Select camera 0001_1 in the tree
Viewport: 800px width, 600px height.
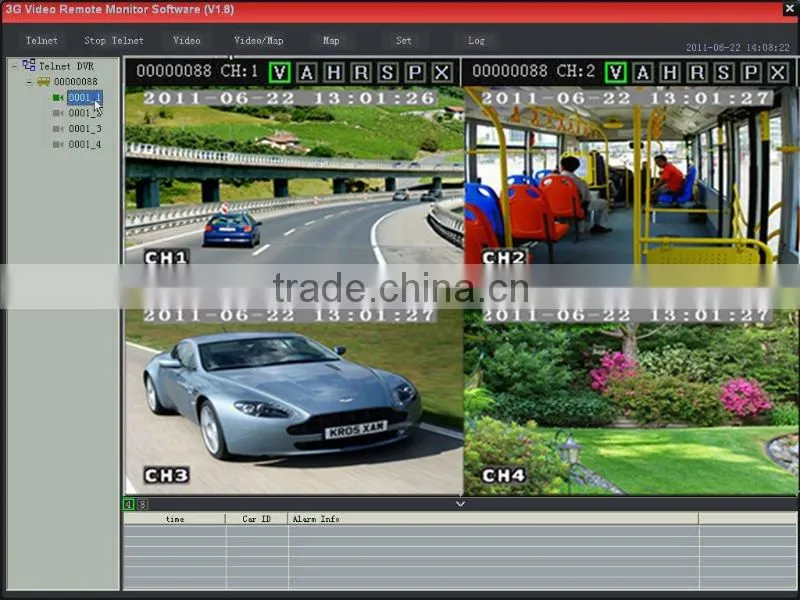85,97
